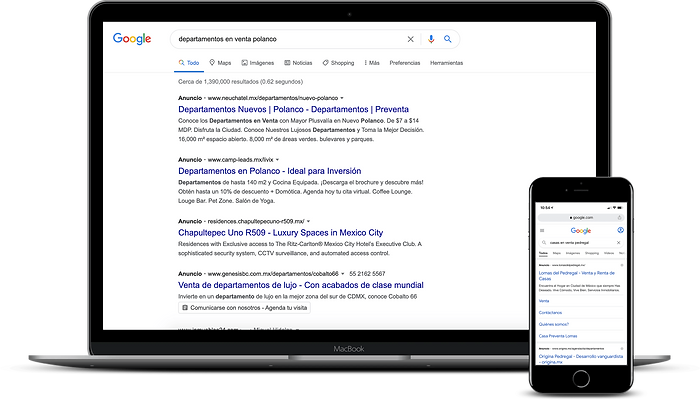Expand dropdown arrow next to chapultepecuno-r509 URL
Image resolution: width=700 pixels, height=400 pixels.
tap(308, 221)
